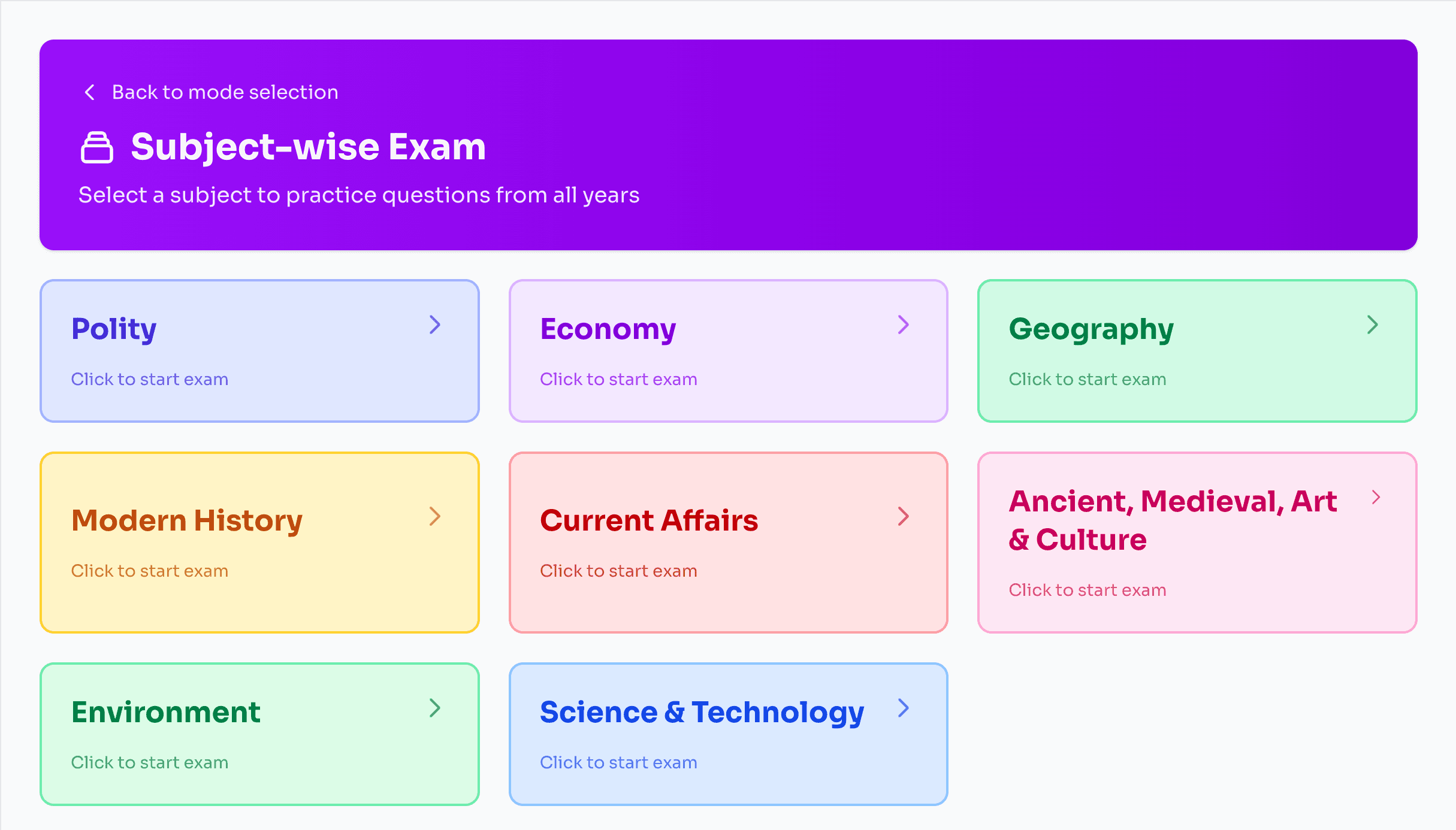Click the chevron on the Science & Technology card

coord(904,708)
